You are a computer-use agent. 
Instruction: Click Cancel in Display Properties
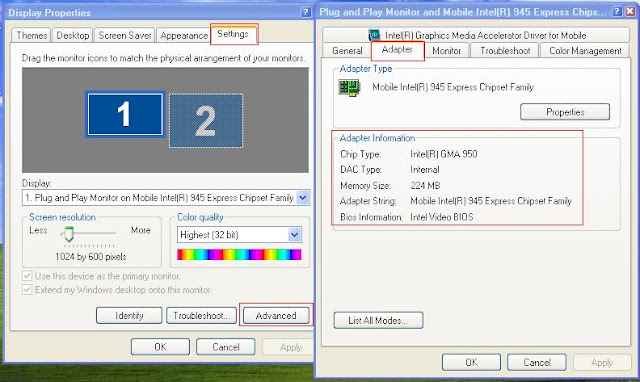pos(226,347)
